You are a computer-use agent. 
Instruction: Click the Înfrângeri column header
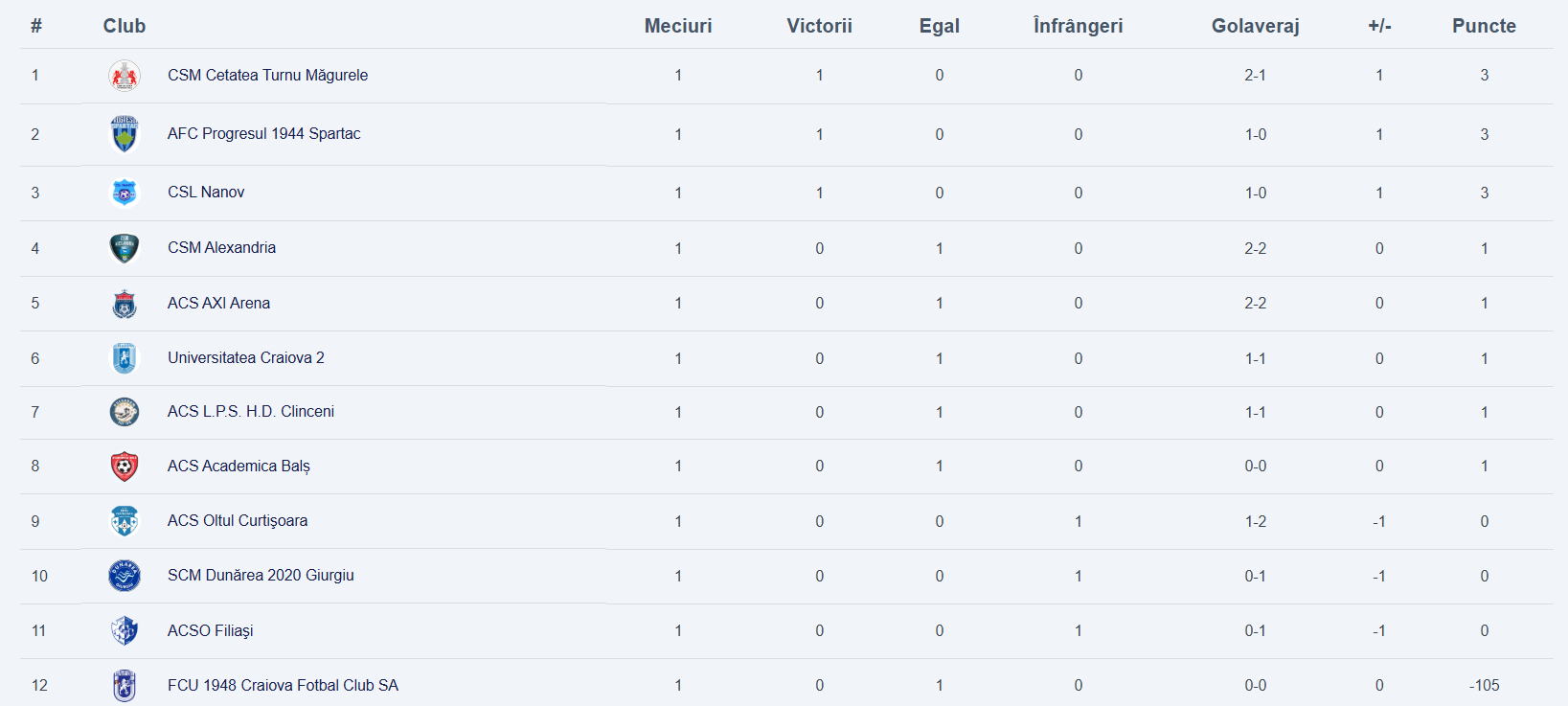click(1078, 26)
